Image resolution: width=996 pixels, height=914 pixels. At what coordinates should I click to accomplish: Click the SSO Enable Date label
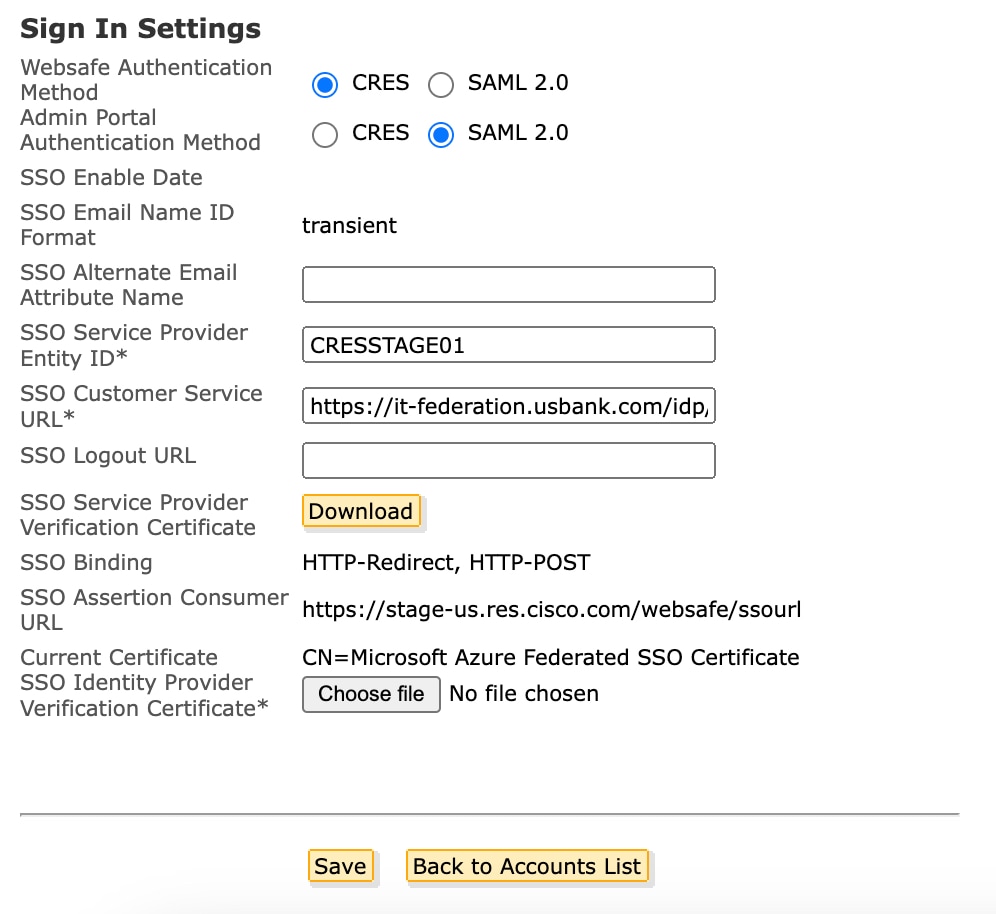point(111,177)
